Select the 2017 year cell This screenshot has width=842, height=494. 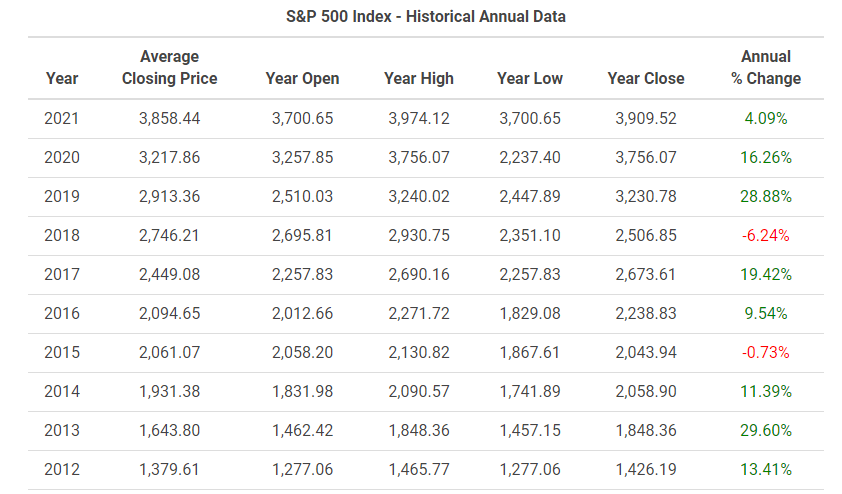(x=62, y=274)
